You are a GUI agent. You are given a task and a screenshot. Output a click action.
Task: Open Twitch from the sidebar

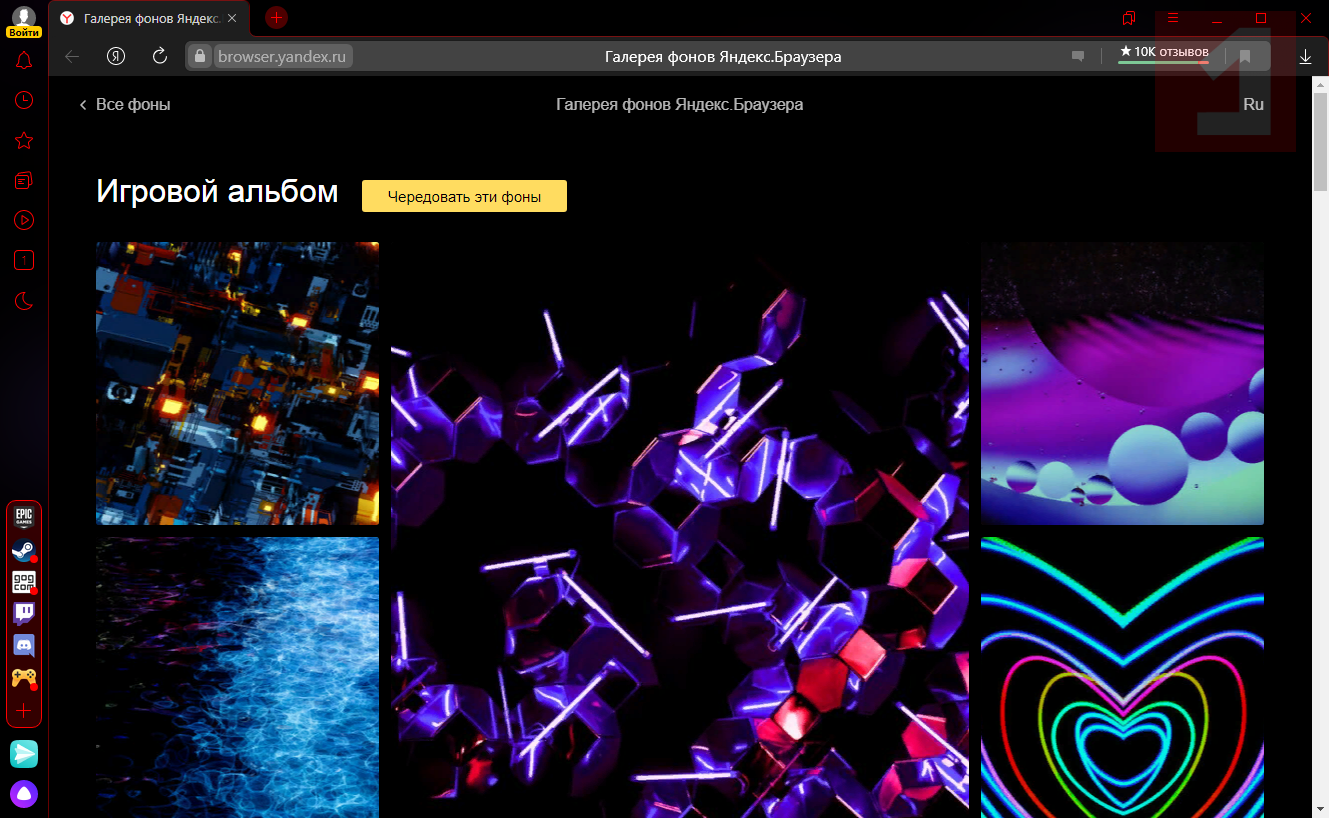click(x=23, y=613)
